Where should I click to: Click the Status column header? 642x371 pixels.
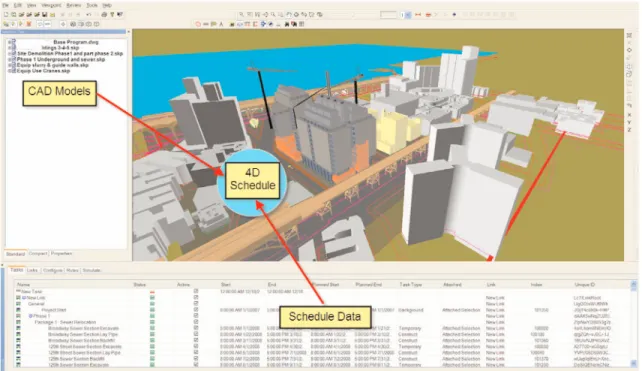tap(140, 285)
